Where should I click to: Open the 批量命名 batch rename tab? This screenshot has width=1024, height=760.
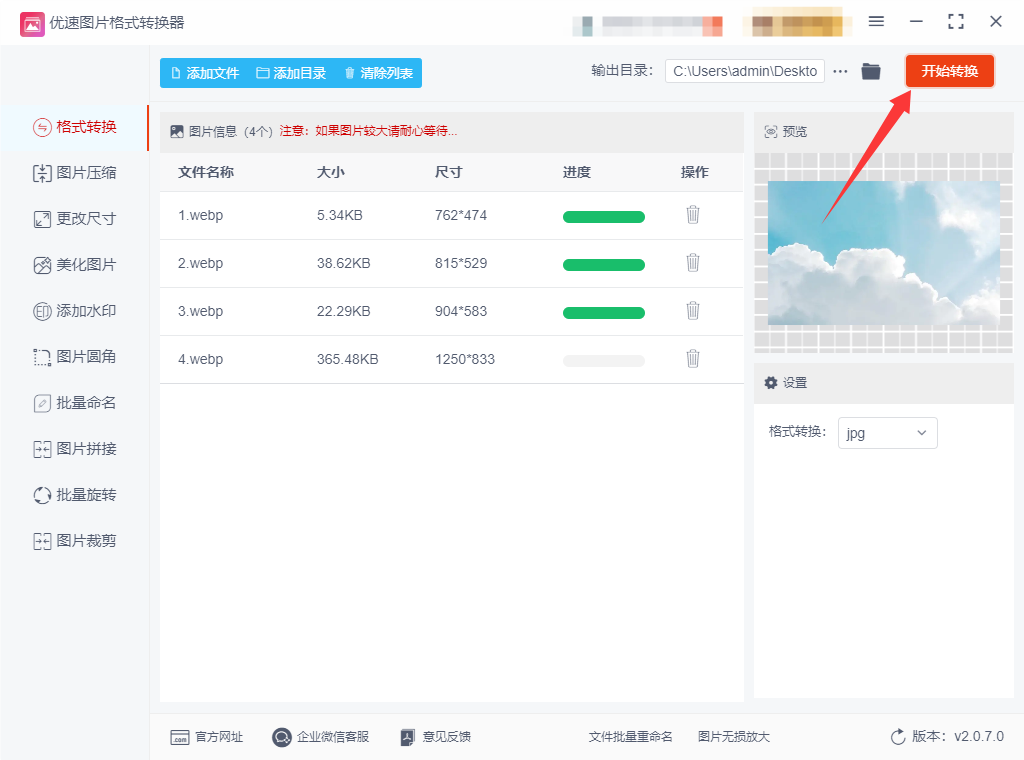74,403
